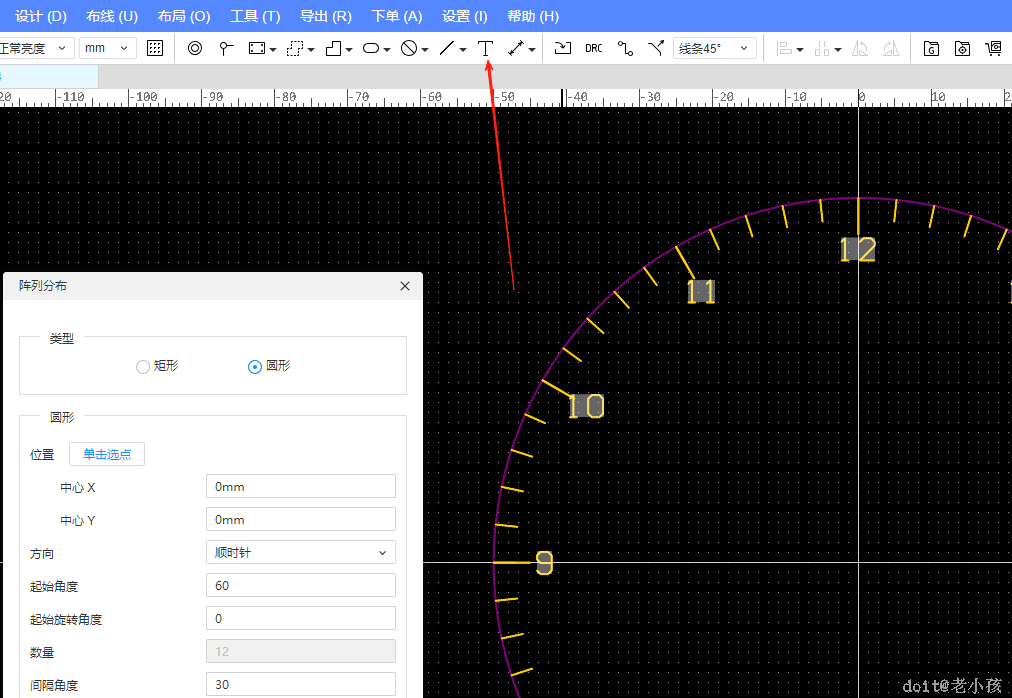Expand the 线条45° routing angle dropdown
The width and height of the screenshot is (1012, 698).
click(x=715, y=48)
